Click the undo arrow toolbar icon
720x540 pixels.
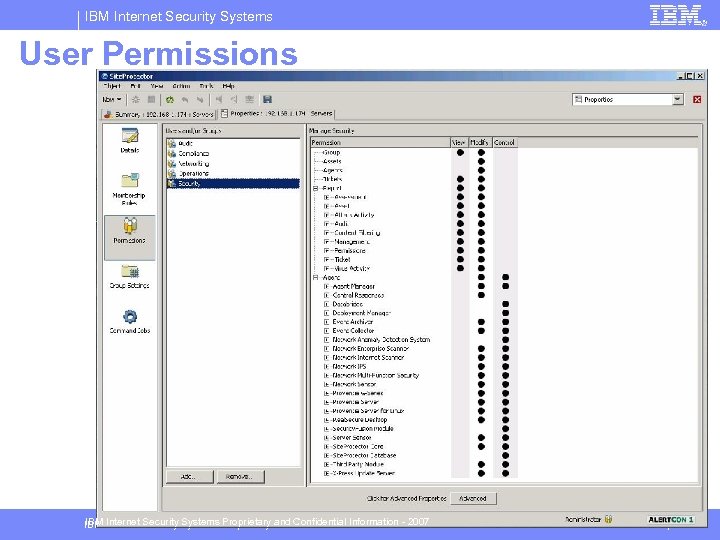click(x=185, y=99)
